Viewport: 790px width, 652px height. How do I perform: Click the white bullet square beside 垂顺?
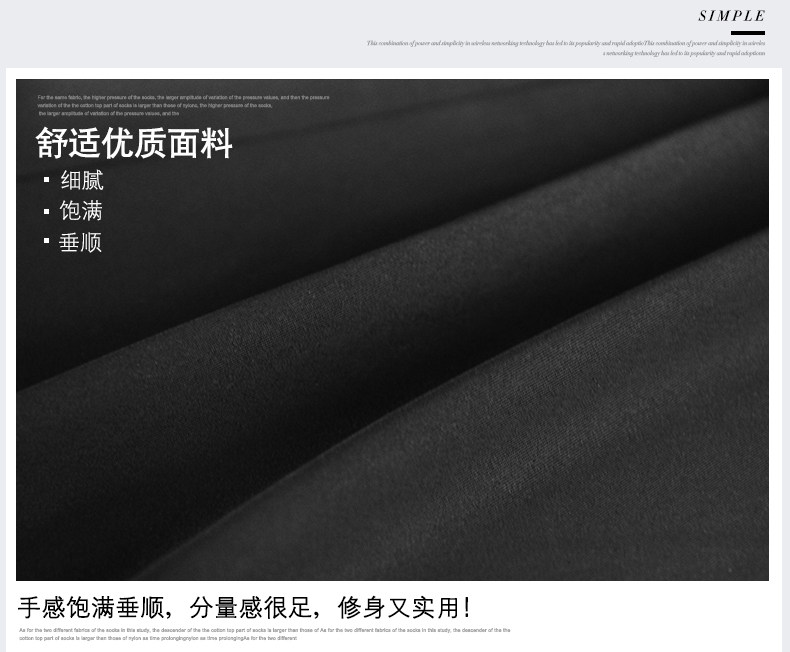pos(47,242)
